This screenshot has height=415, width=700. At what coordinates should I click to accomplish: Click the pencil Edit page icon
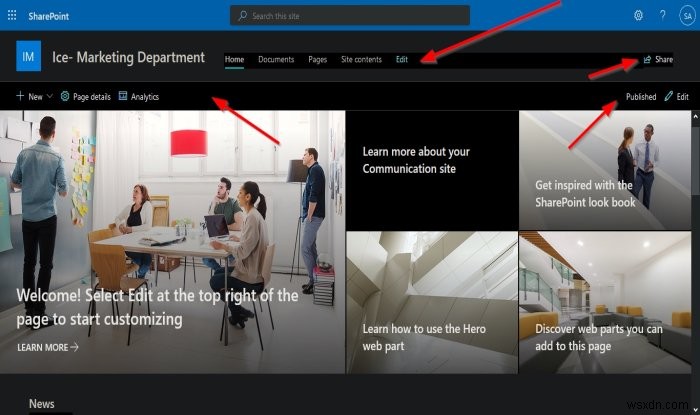pos(669,96)
